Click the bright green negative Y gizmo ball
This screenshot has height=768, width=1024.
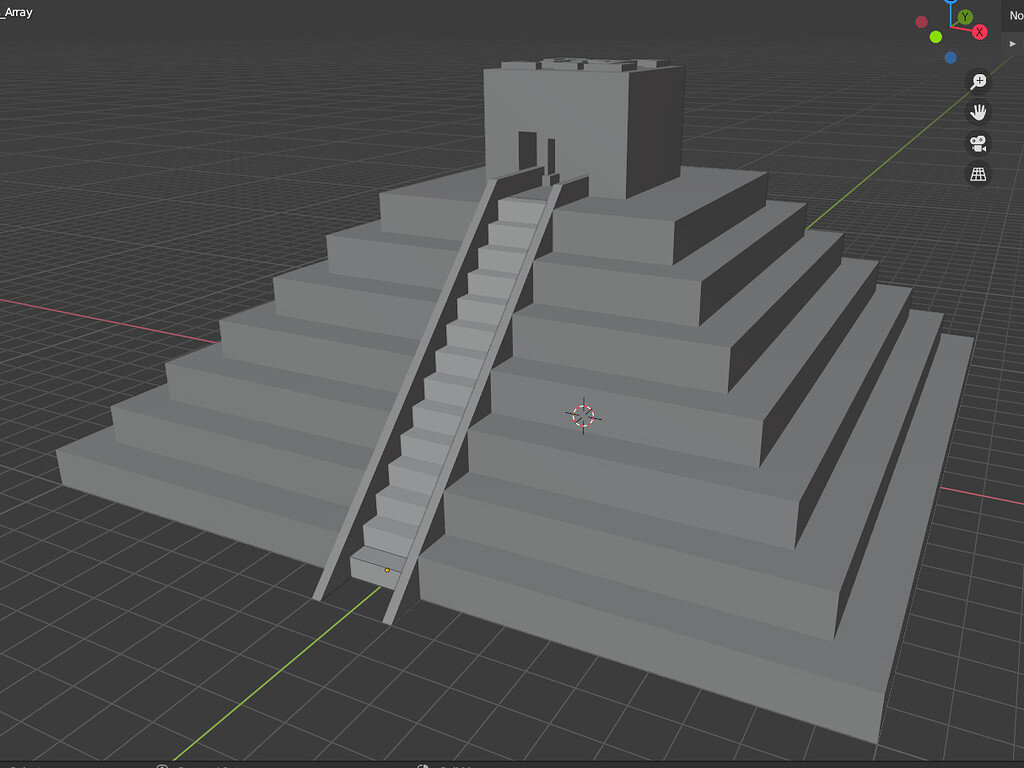pos(936,37)
